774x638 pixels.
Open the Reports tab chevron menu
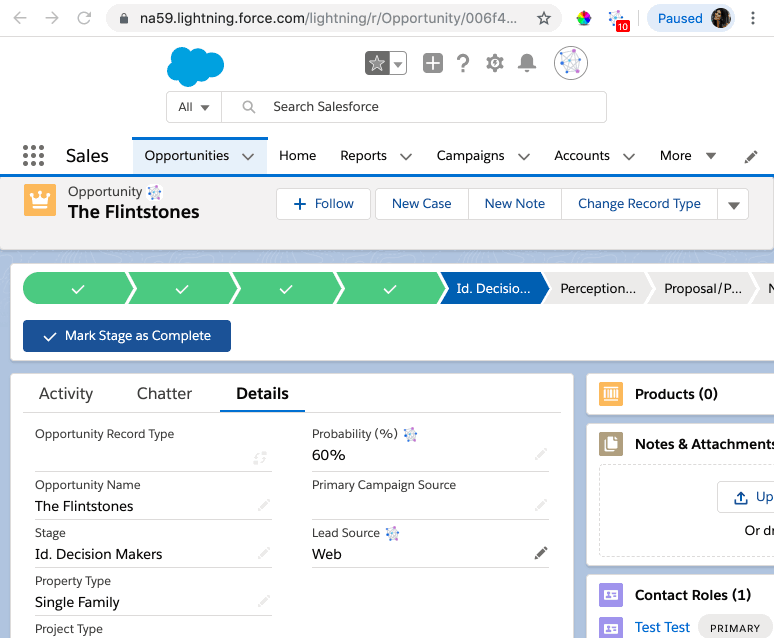click(406, 156)
